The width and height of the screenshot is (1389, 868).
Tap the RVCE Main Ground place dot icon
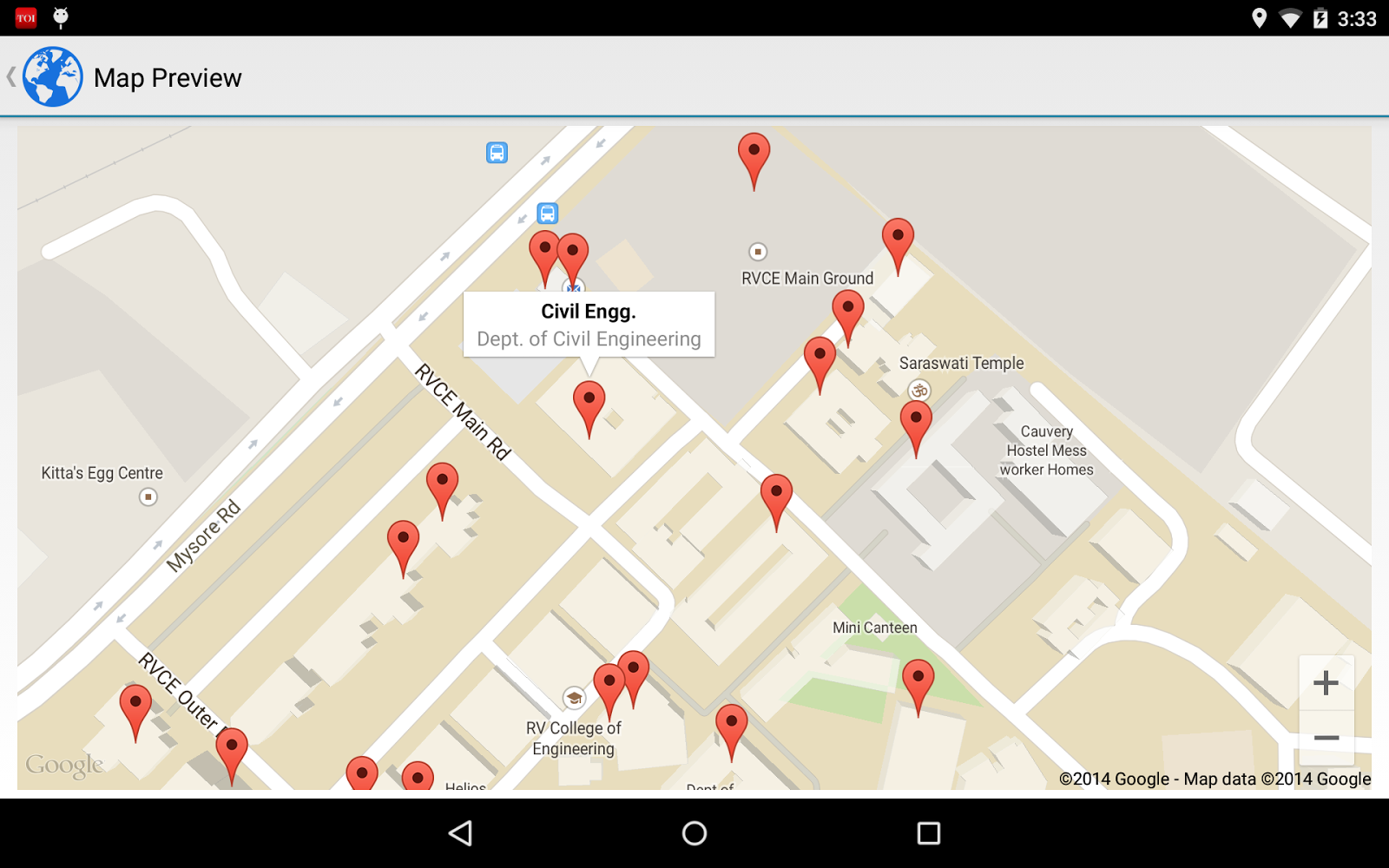pos(758,252)
